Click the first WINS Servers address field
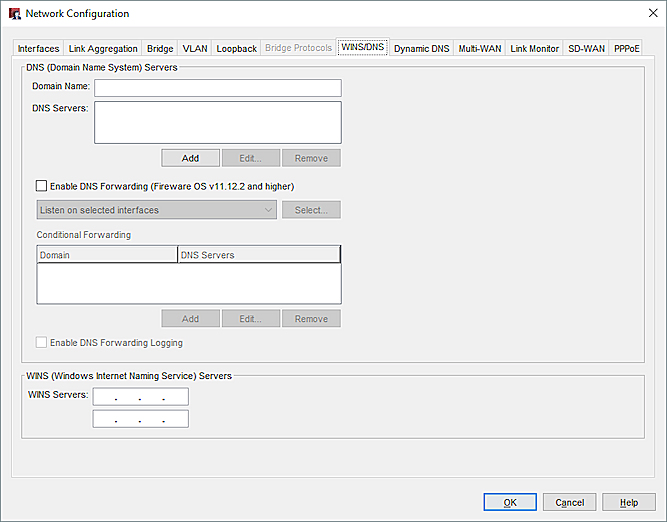The width and height of the screenshot is (667, 522). 140,397
